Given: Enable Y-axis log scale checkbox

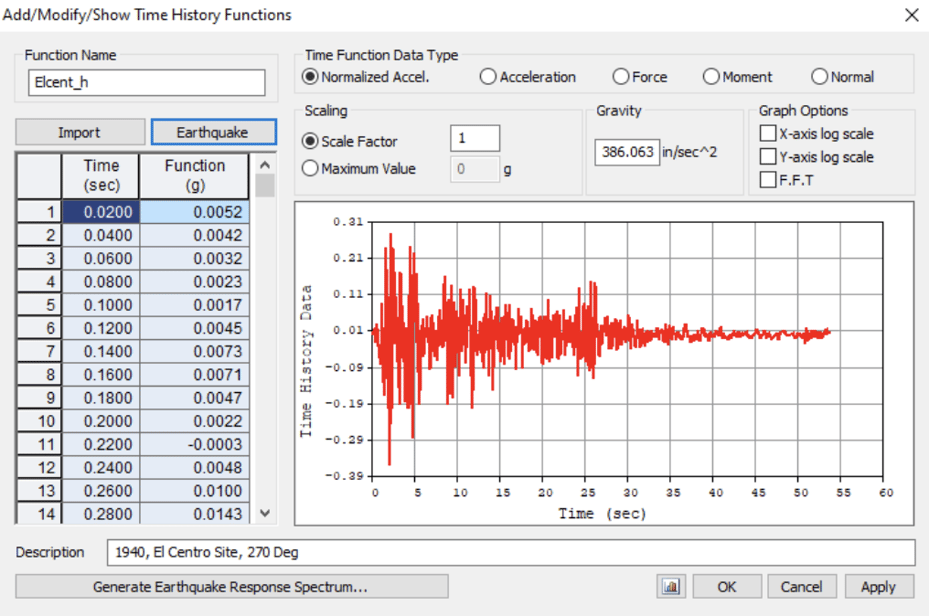Looking at the screenshot, I should pyautogui.click(x=768, y=156).
